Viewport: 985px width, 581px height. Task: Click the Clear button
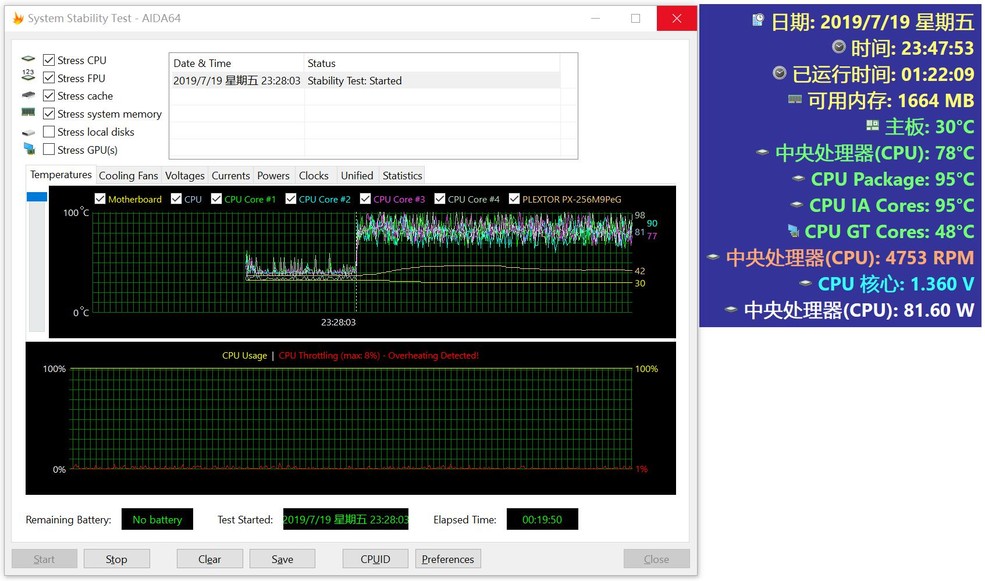(209, 558)
